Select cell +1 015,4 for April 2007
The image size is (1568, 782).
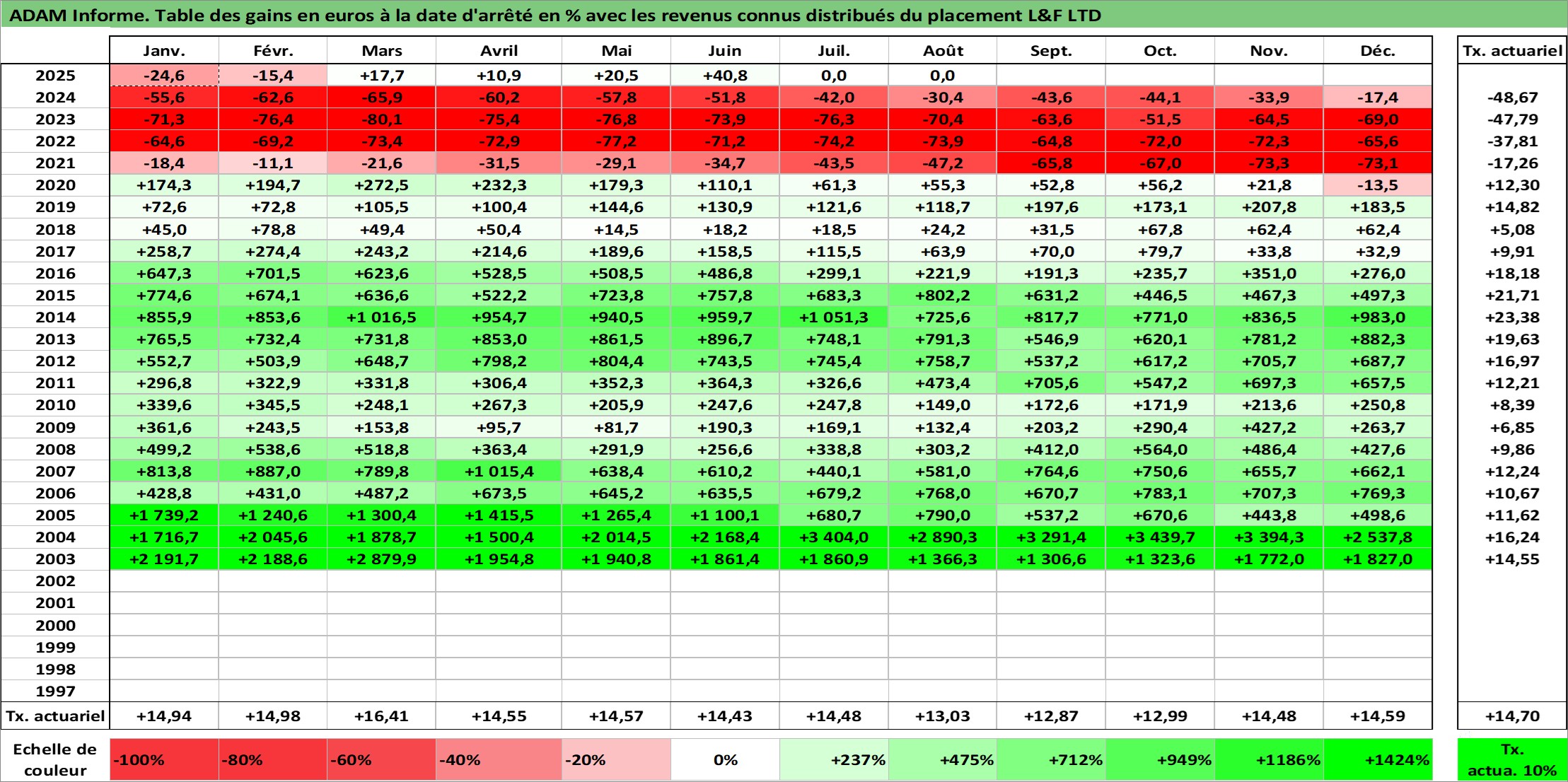pyautogui.click(x=499, y=471)
